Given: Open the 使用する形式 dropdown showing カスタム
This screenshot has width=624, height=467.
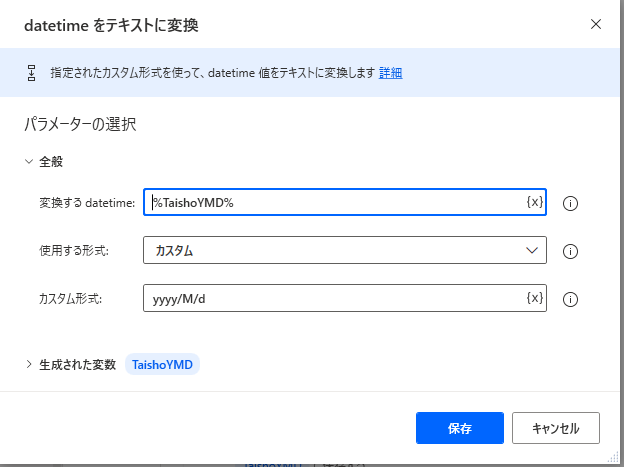Looking at the screenshot, I should [x=335, y=251].
